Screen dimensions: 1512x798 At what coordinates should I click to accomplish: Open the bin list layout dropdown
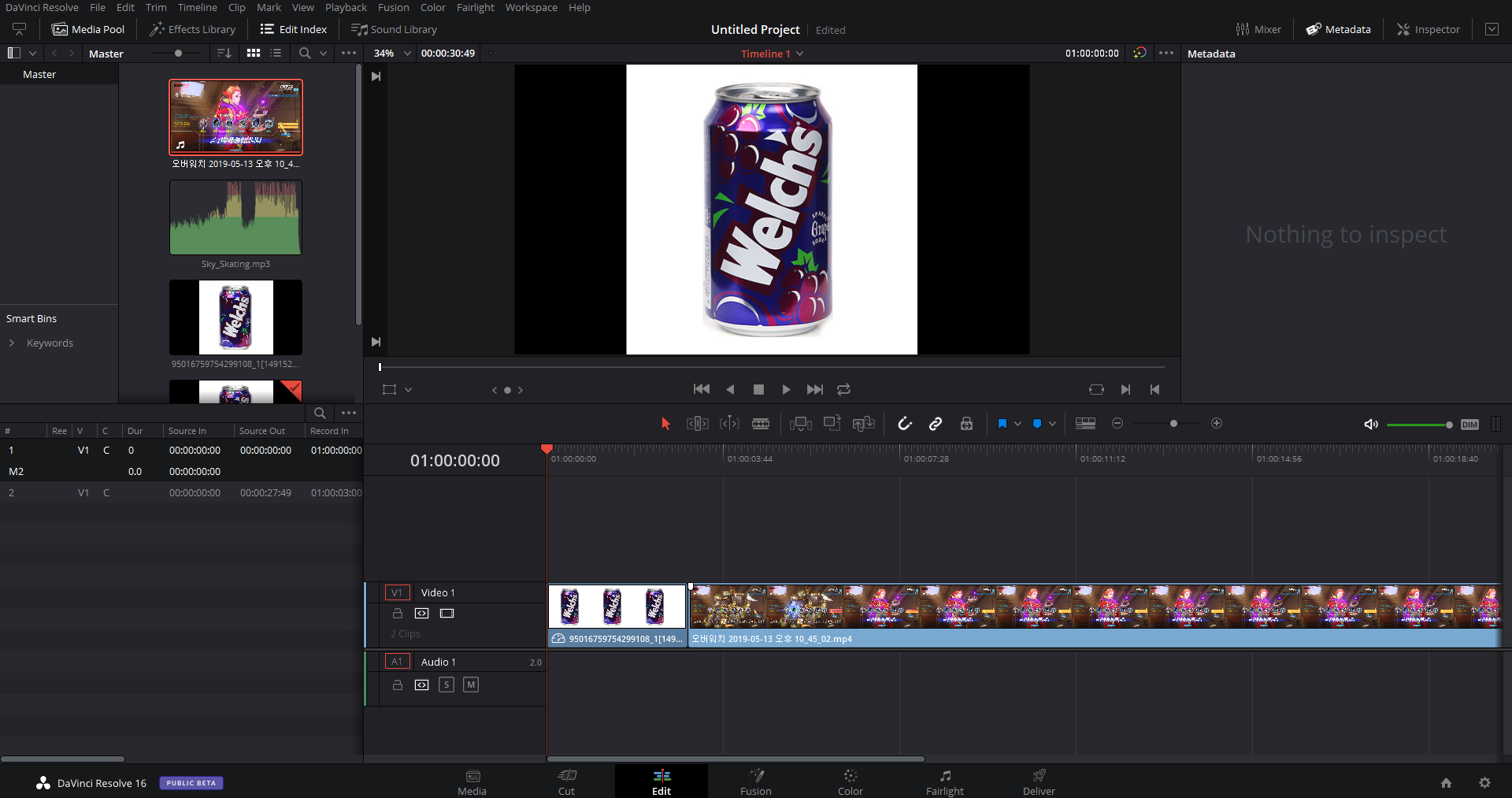[x=32, y=53]
